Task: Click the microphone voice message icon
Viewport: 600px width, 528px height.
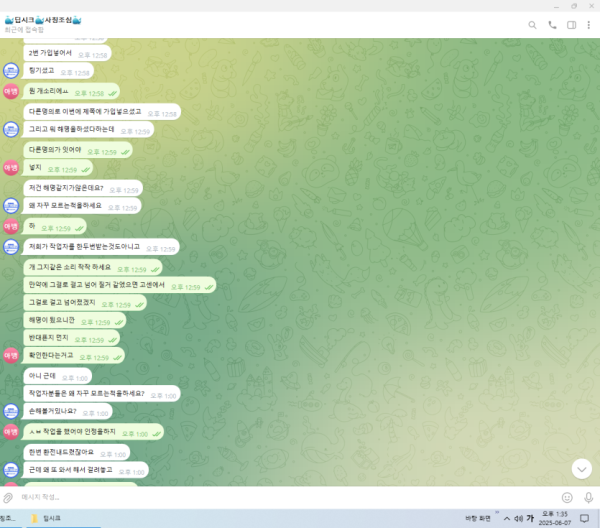Action: 589,497
